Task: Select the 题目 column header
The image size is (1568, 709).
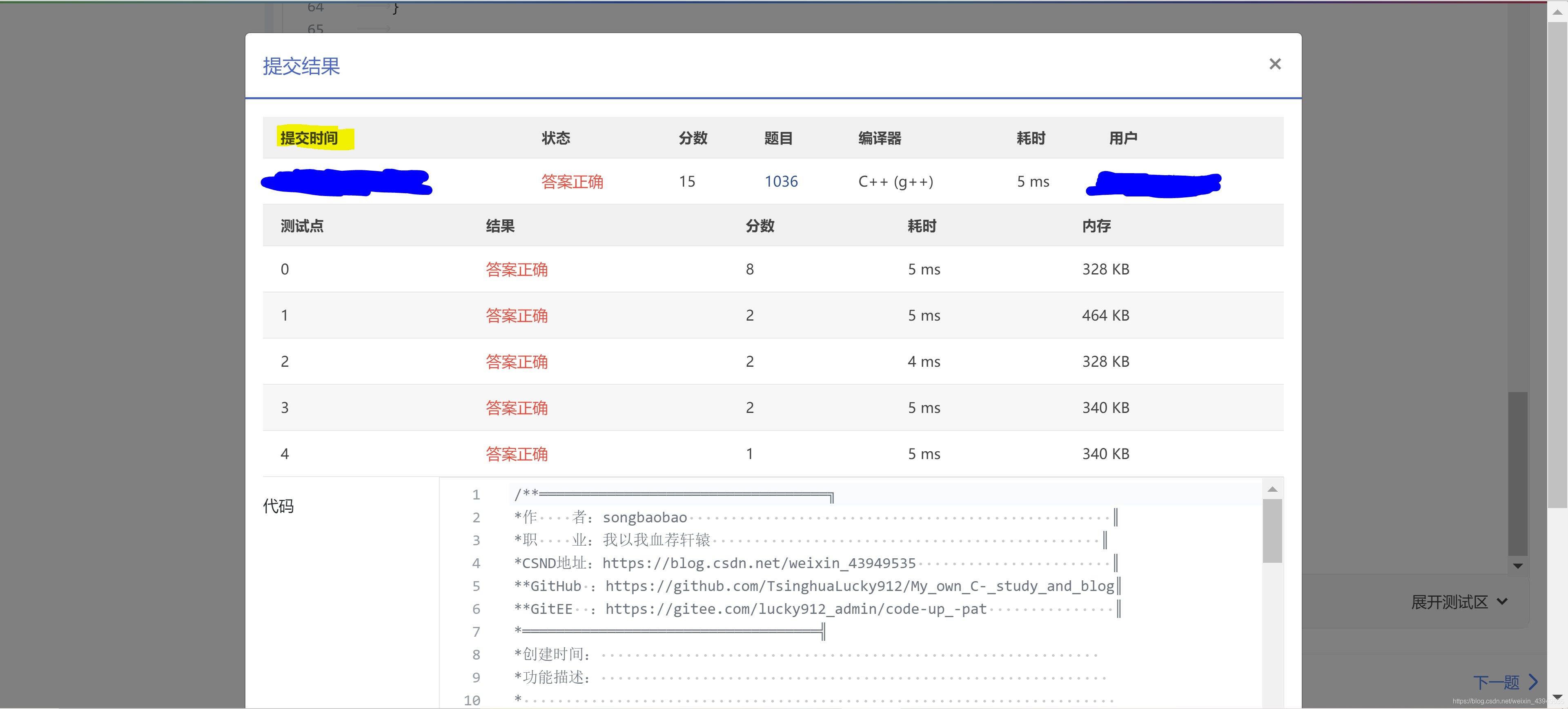Action: click(779, 138)
